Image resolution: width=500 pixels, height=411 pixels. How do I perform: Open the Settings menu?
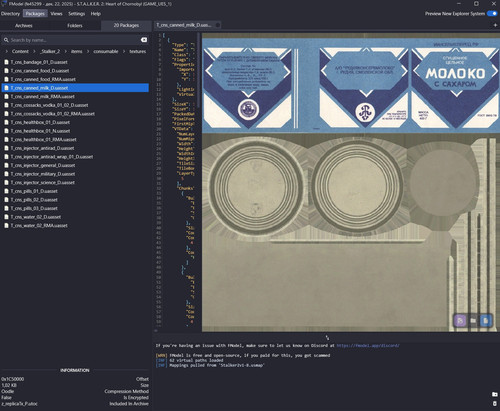(76, 14)
